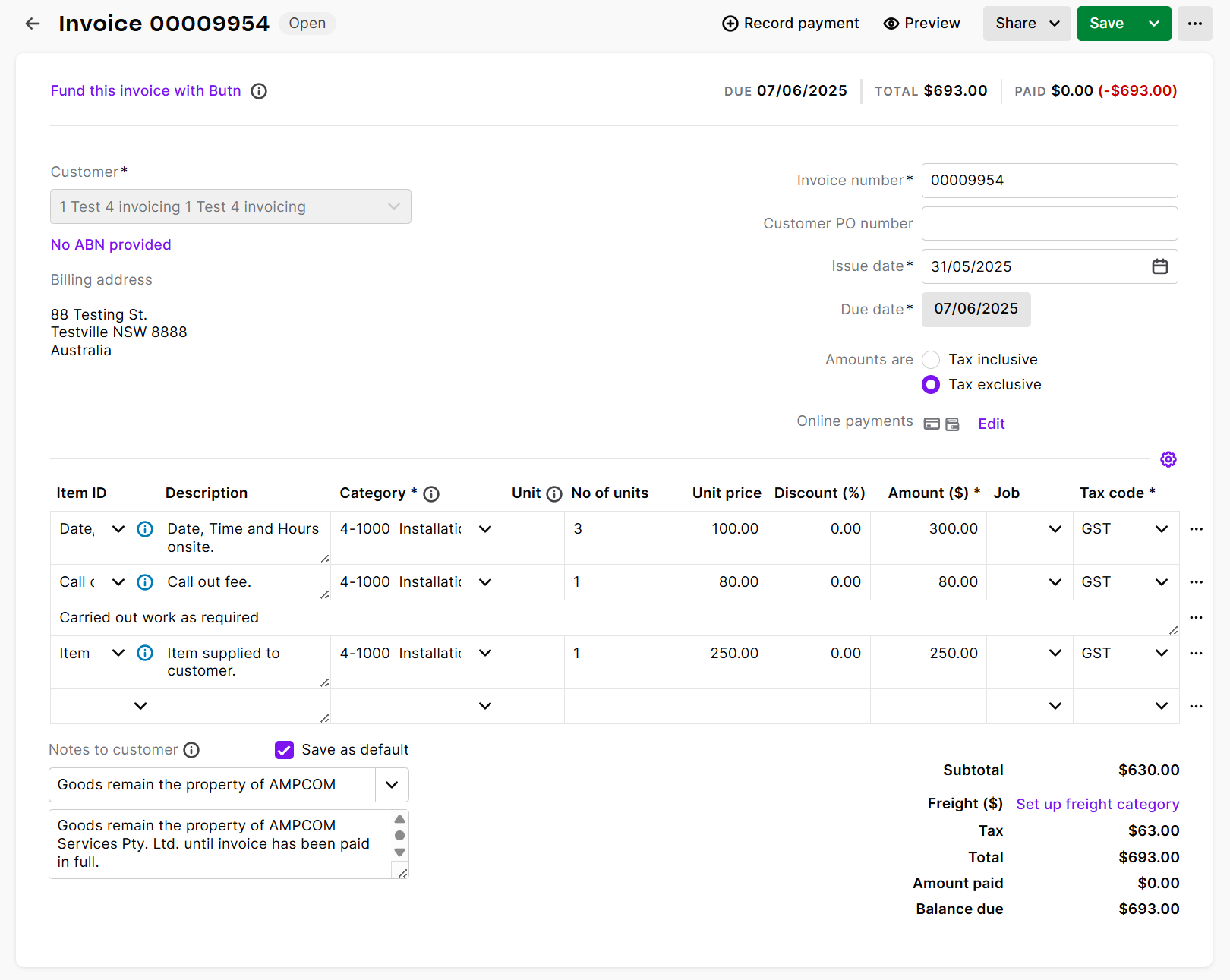The image size is (1230, 980).
Task: Expand the Save button dropdown arrow
Action: (1153, 24)
